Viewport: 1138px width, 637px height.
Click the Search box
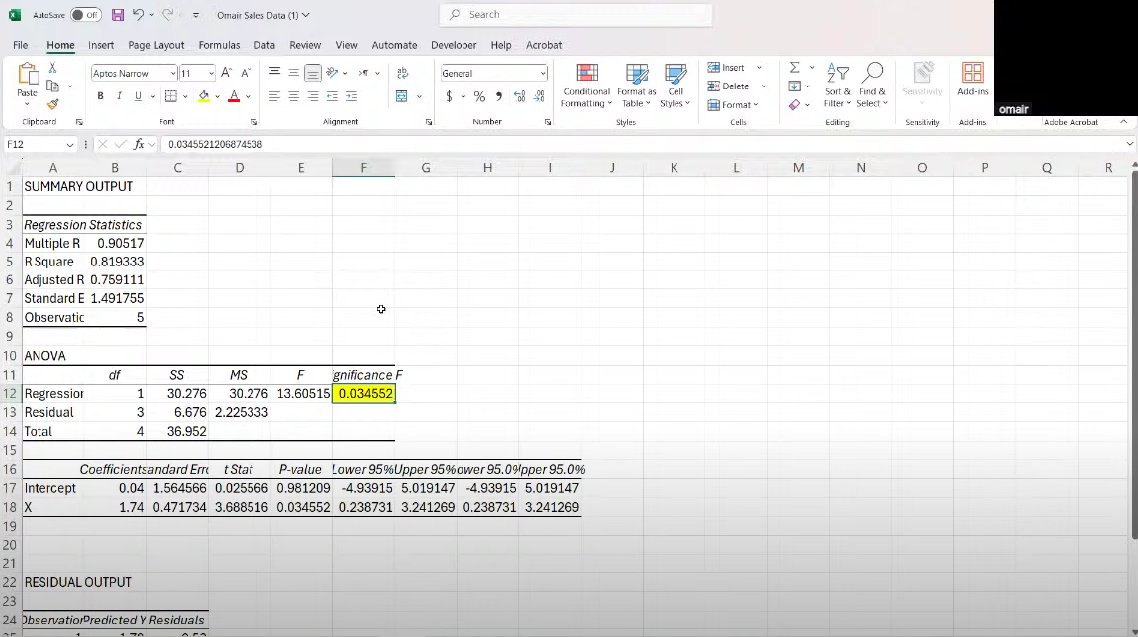pyautogui.click(x=576, y=15)
